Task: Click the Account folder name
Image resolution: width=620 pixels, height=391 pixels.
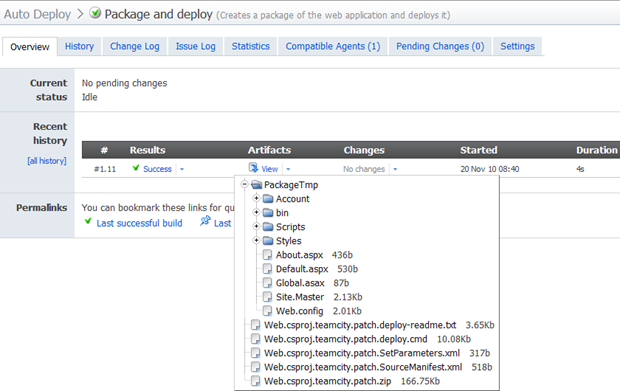Action: click(x=293, y=199)
